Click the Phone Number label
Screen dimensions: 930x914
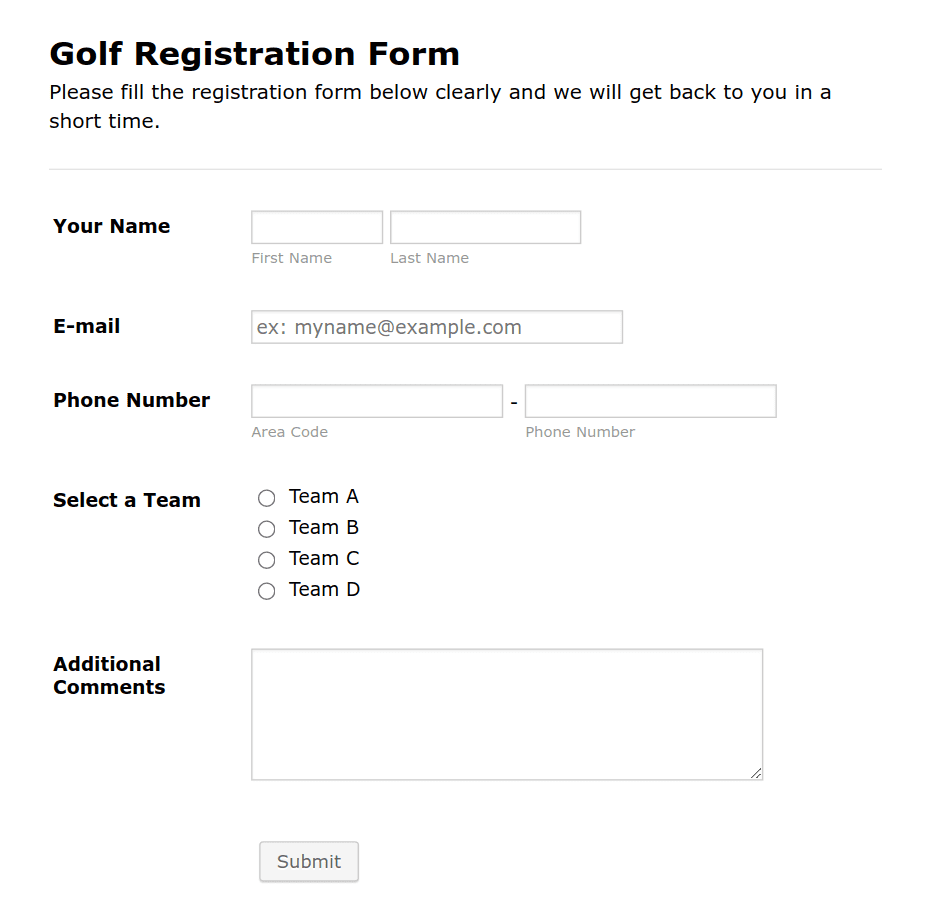tap(131, 400)
